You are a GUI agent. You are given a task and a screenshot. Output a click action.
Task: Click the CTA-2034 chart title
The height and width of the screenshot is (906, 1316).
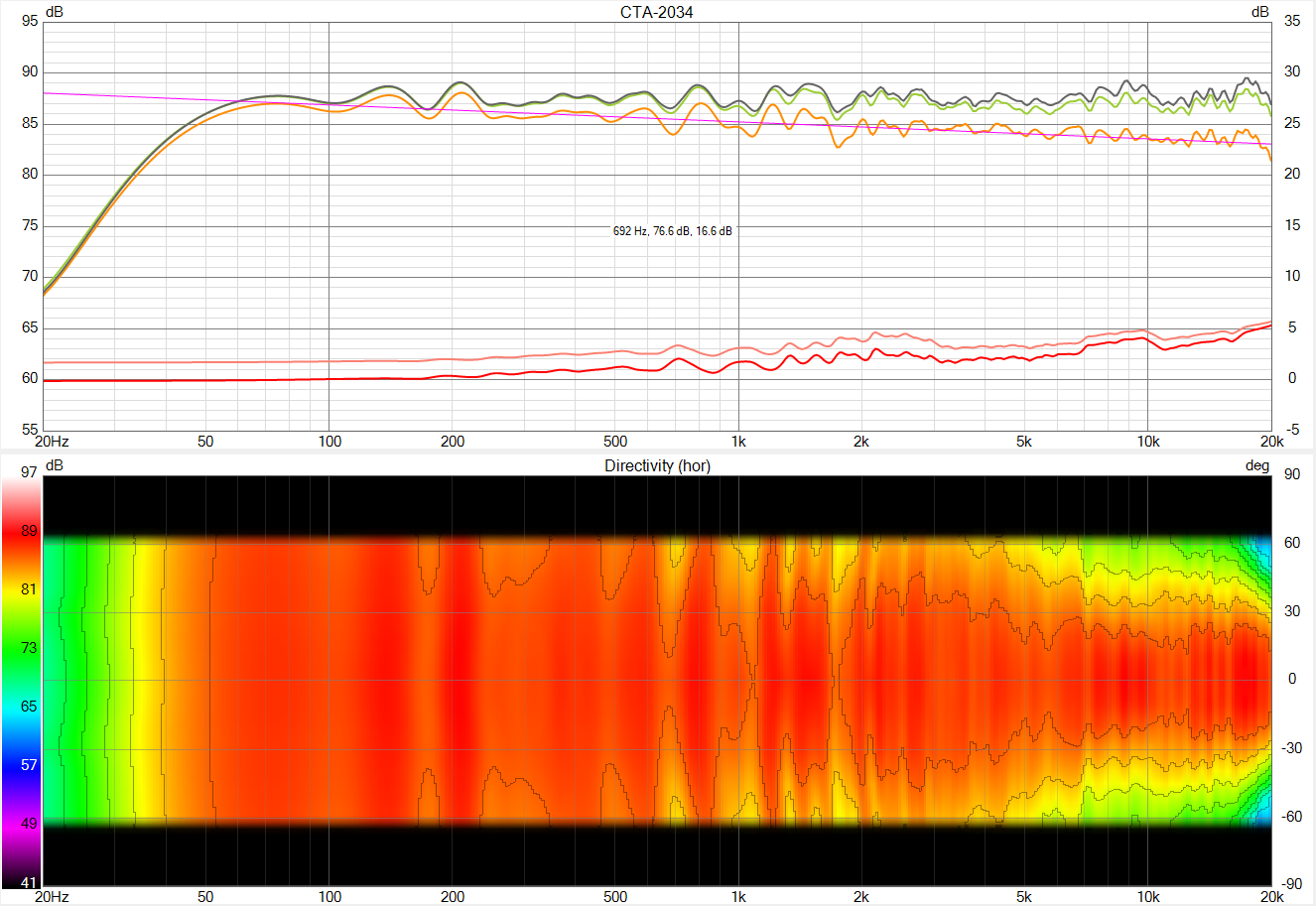tap(657, 13)
